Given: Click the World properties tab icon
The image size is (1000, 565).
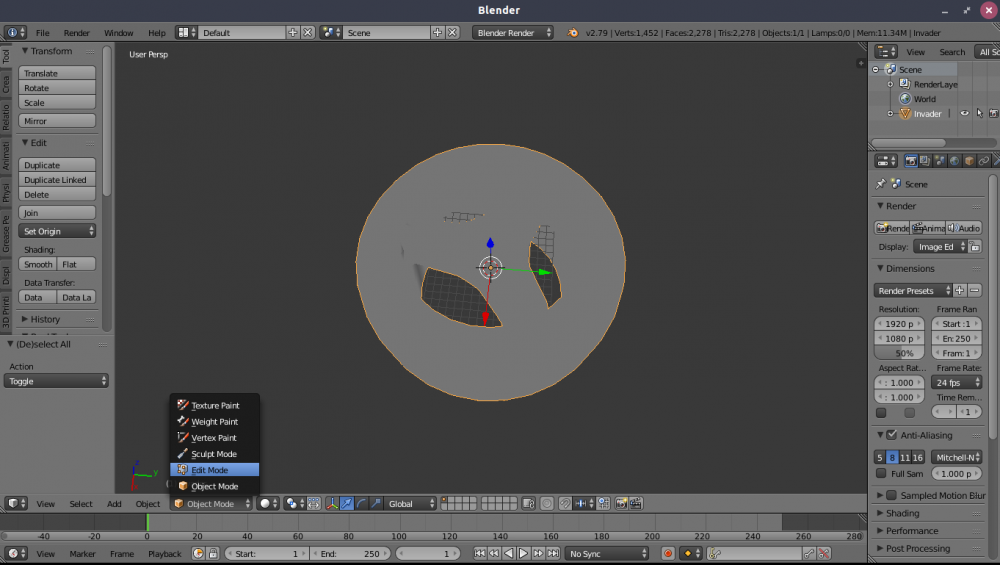Looking at the screenshot, I should 954,161.
